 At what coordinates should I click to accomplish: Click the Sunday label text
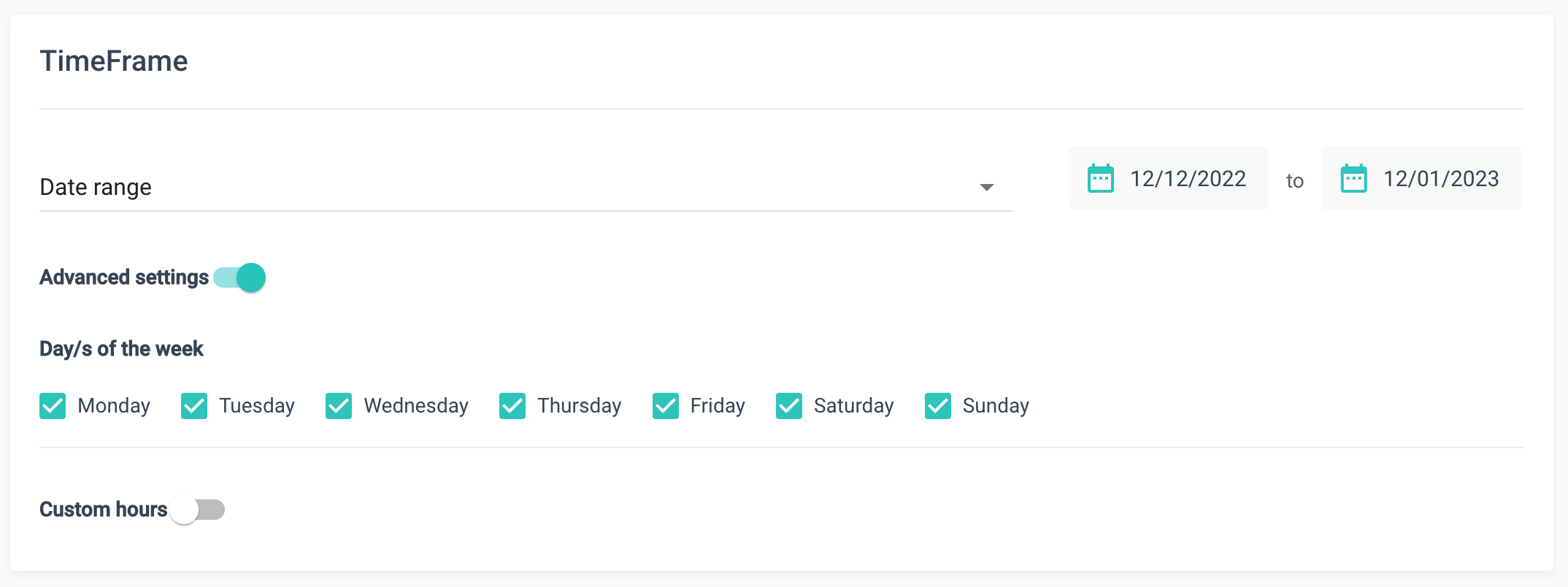click(996, 406)
